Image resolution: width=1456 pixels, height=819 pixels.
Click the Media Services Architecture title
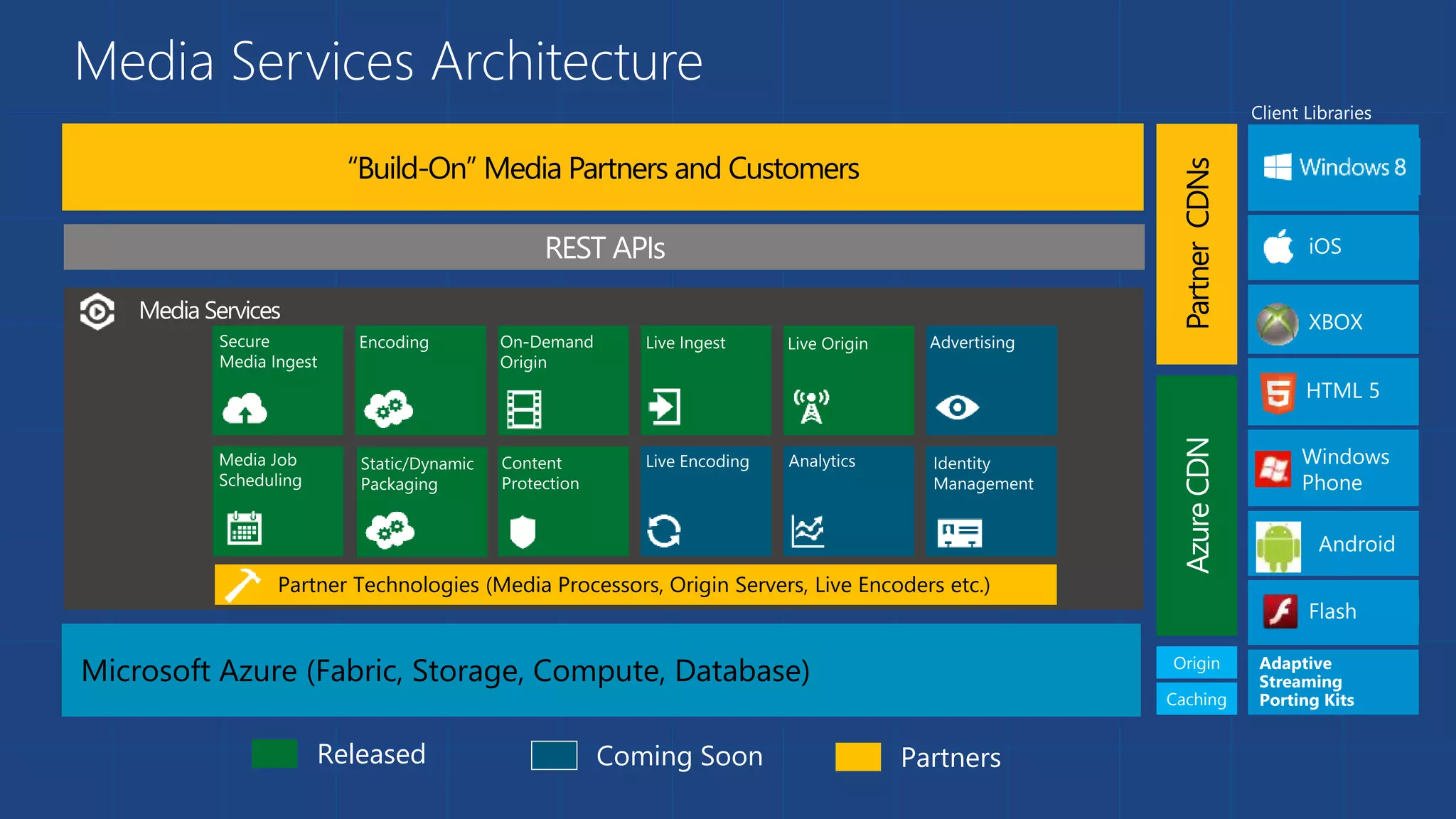(x=389, y=62)
